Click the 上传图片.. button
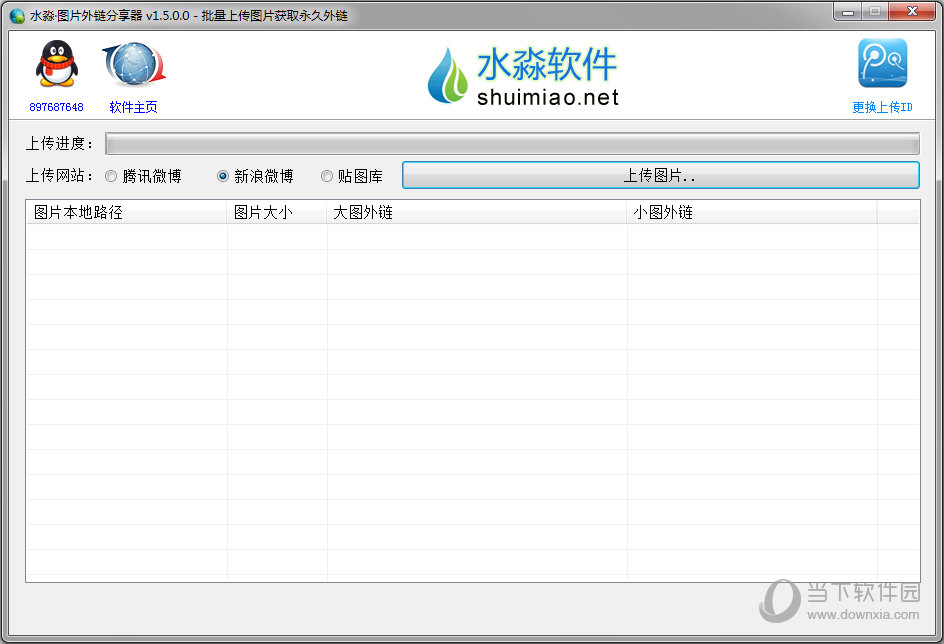 tap(660, 175)
